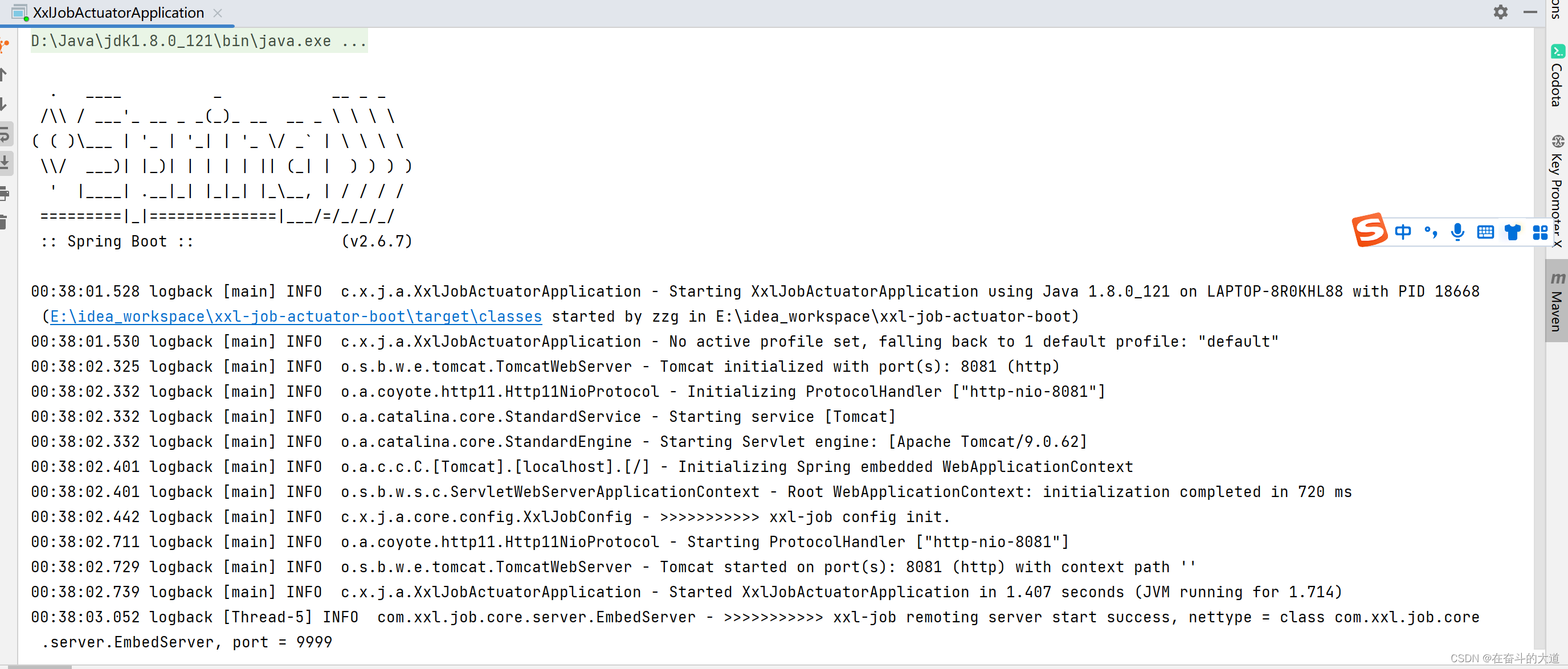Open the Sogou toolbox grid icon

coord(1540,232)
